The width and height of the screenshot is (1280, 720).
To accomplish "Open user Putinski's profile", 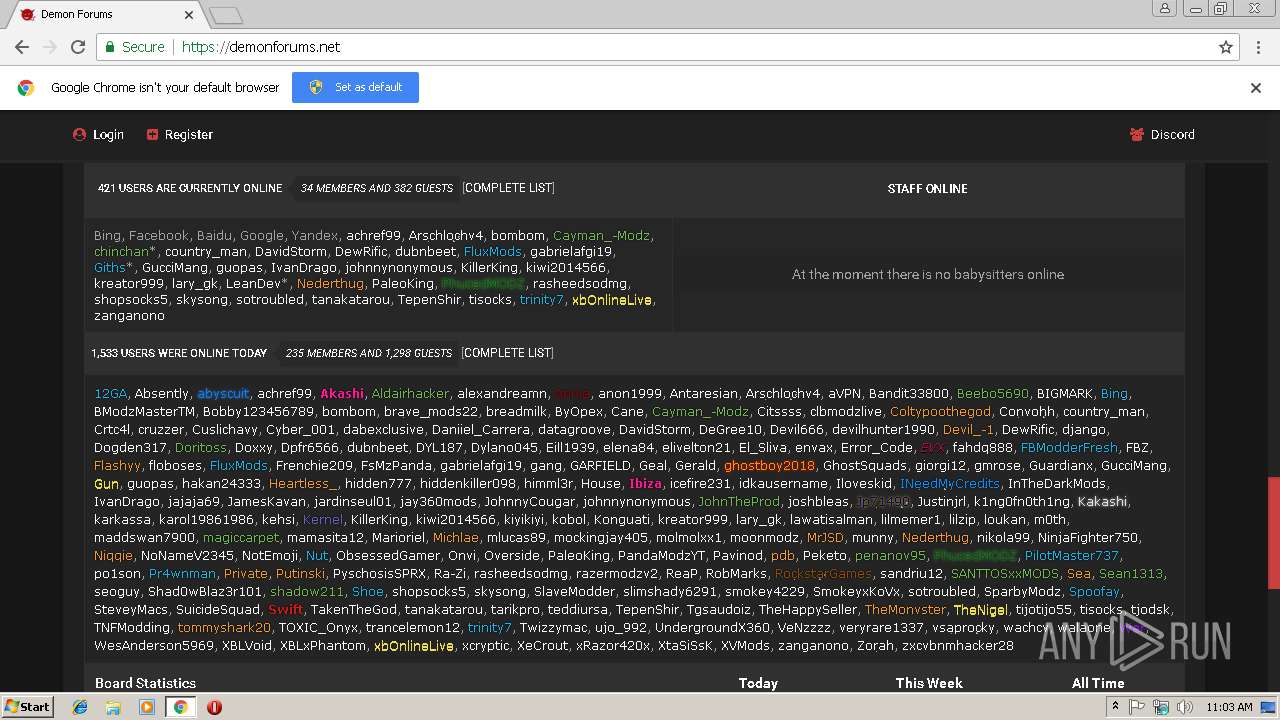I will pos(300,574).
